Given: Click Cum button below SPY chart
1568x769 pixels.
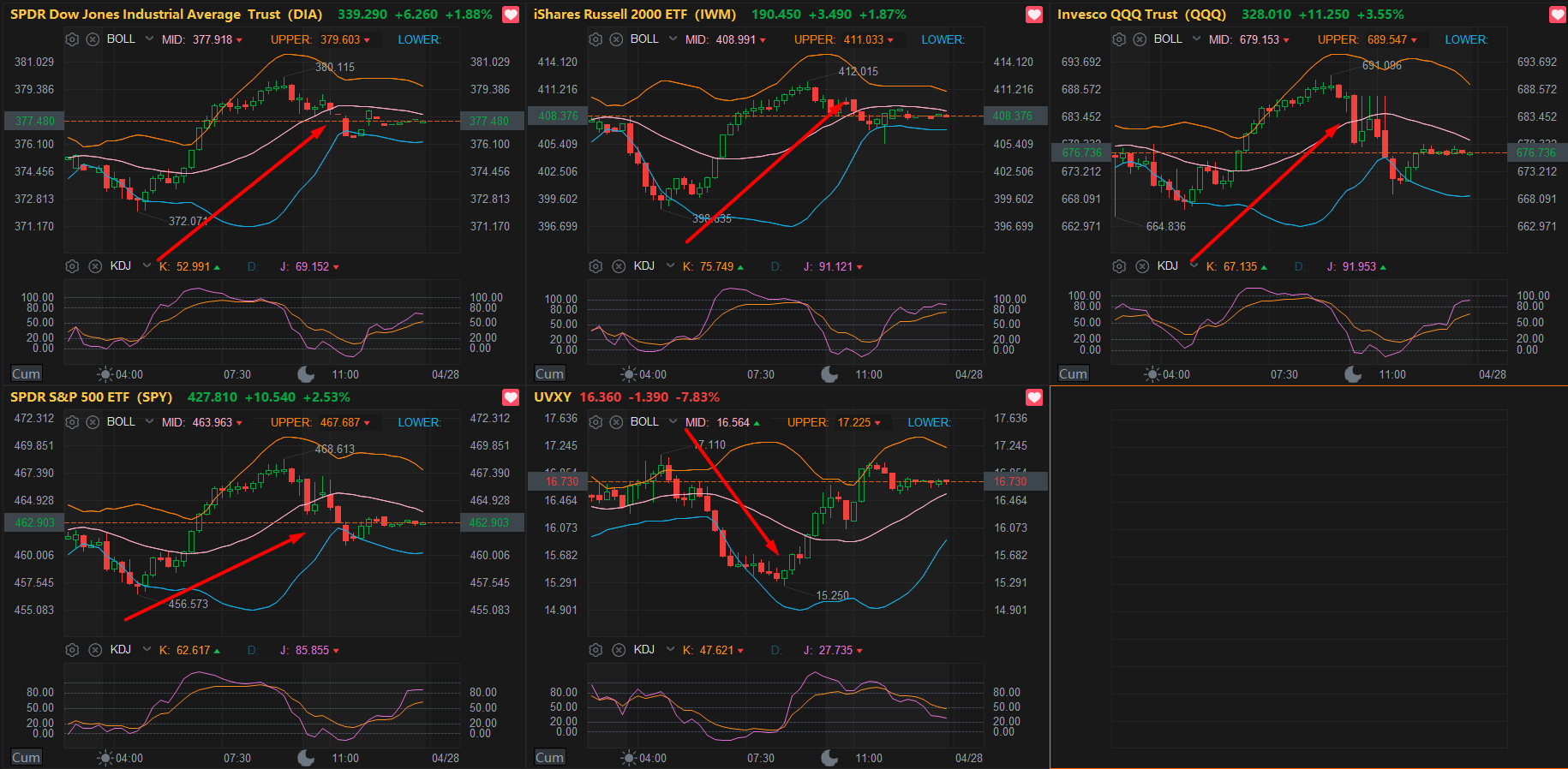Looking at the screenshot, I should pyautogui.click(x=26, y=758).
